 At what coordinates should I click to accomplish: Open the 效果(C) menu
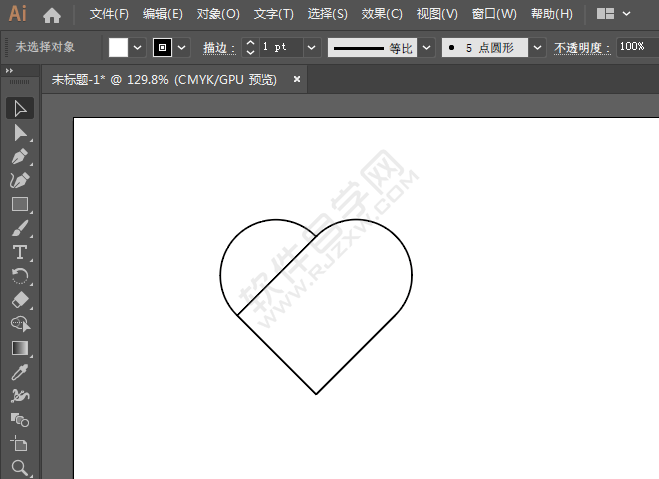[x=382, y=14]
